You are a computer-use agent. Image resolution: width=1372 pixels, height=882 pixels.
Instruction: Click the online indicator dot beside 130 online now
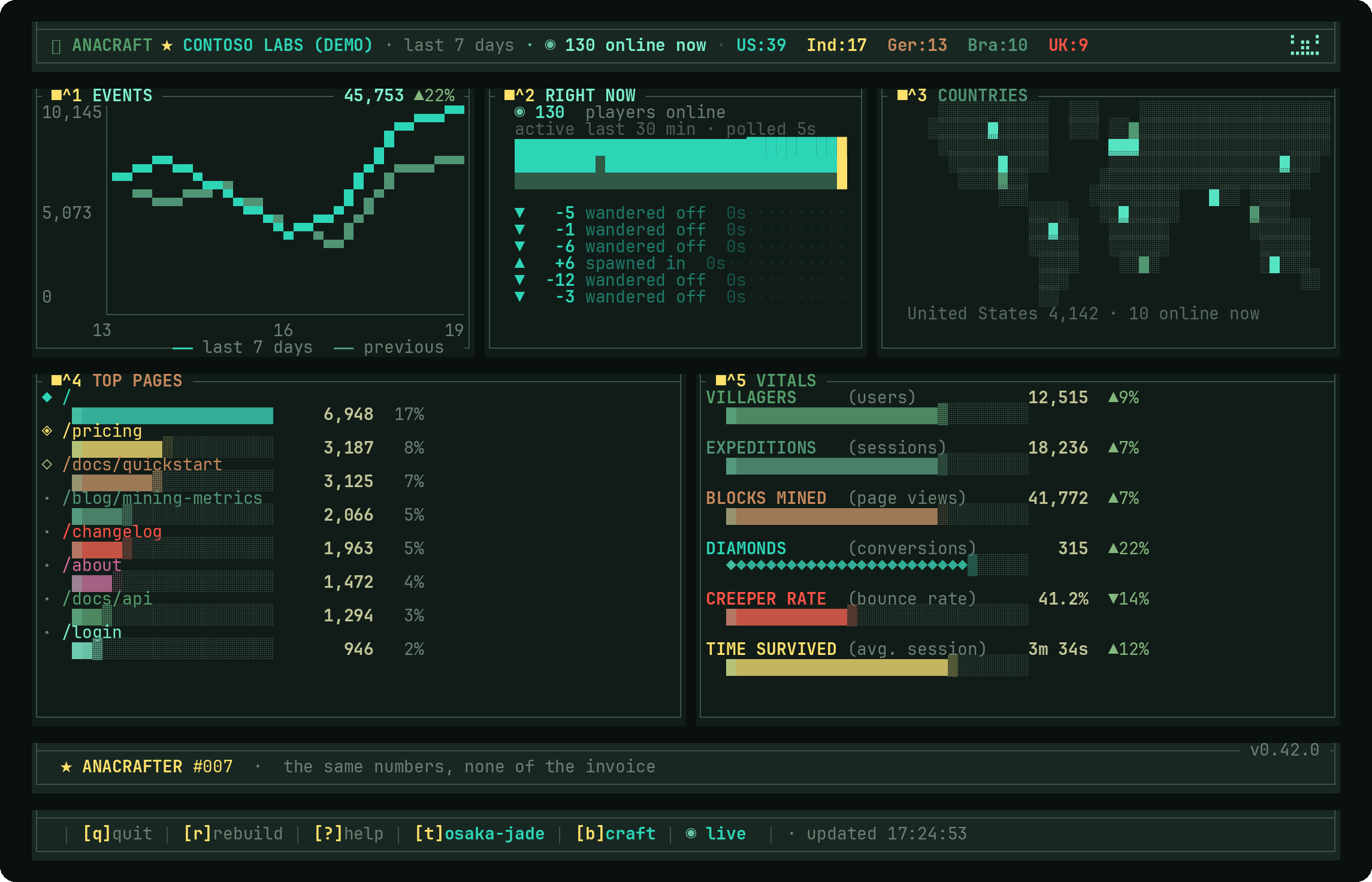(x=550, y=45)
